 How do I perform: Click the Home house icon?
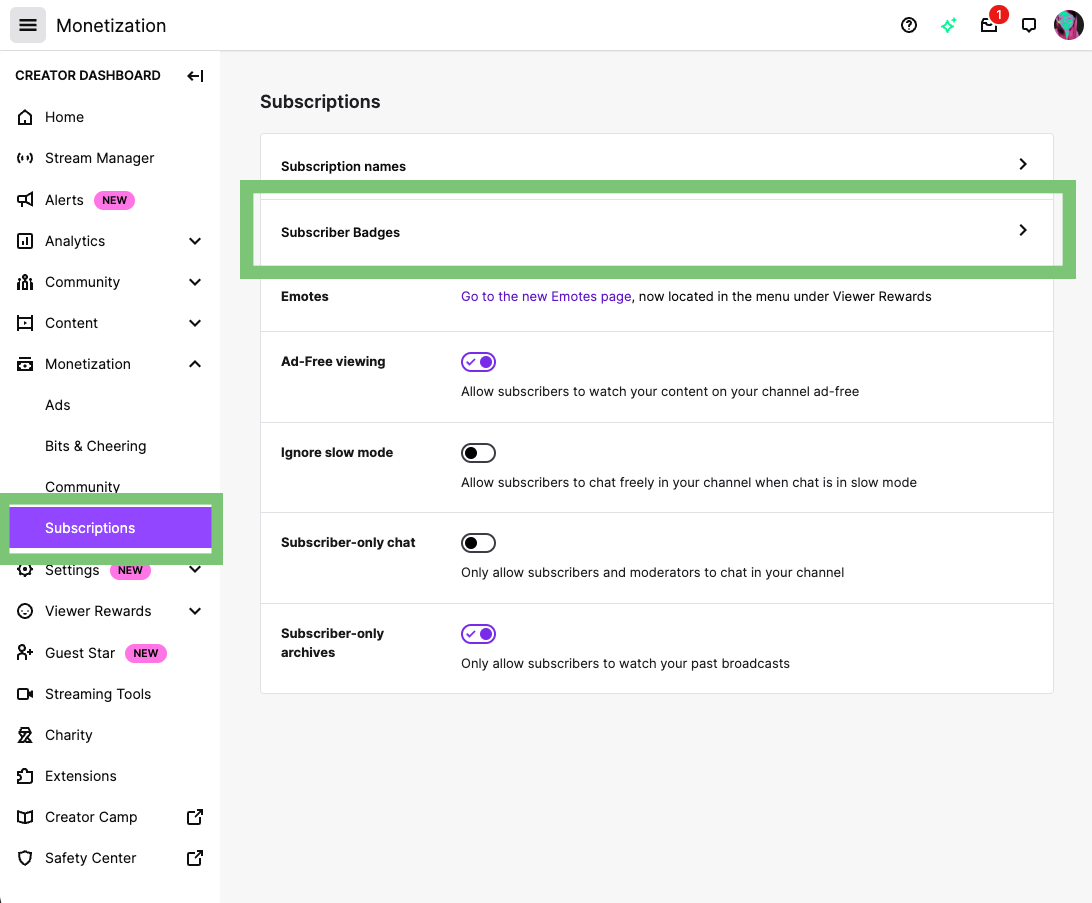click(25, 117)
